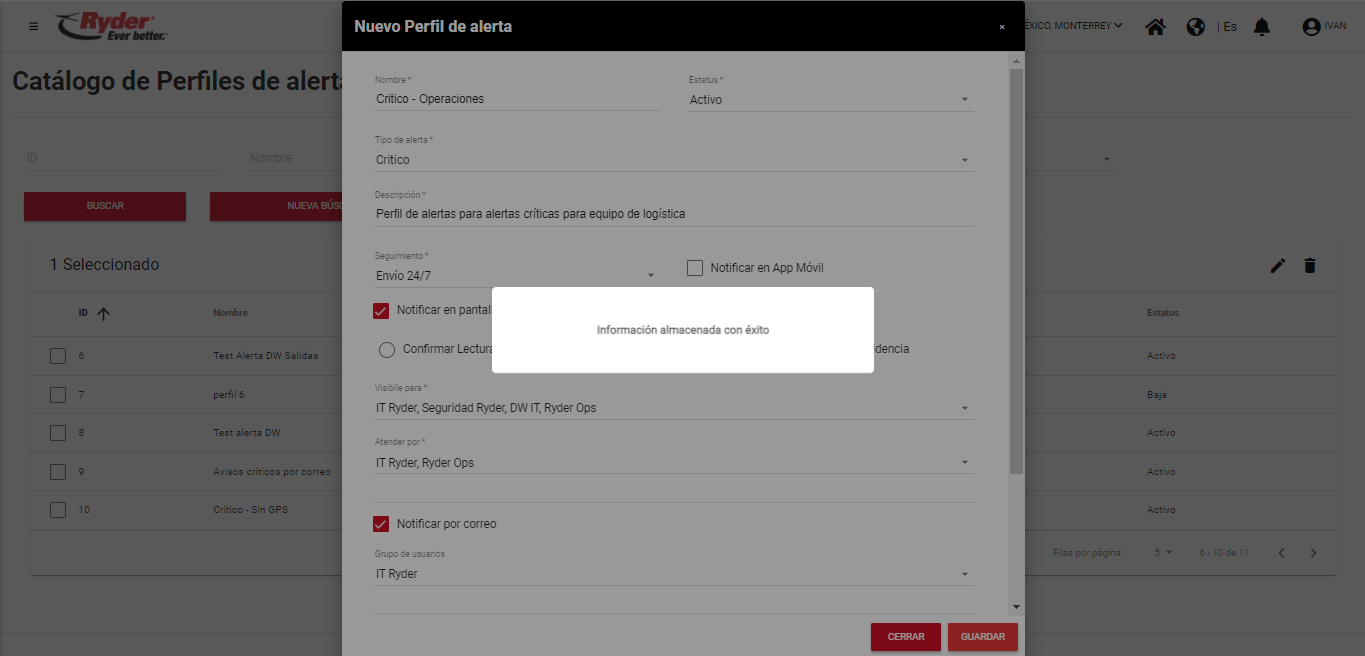Click the Nombre field with Critico - Operaciones
This screenshot has height=656, width=1365.
click(516, 99)
